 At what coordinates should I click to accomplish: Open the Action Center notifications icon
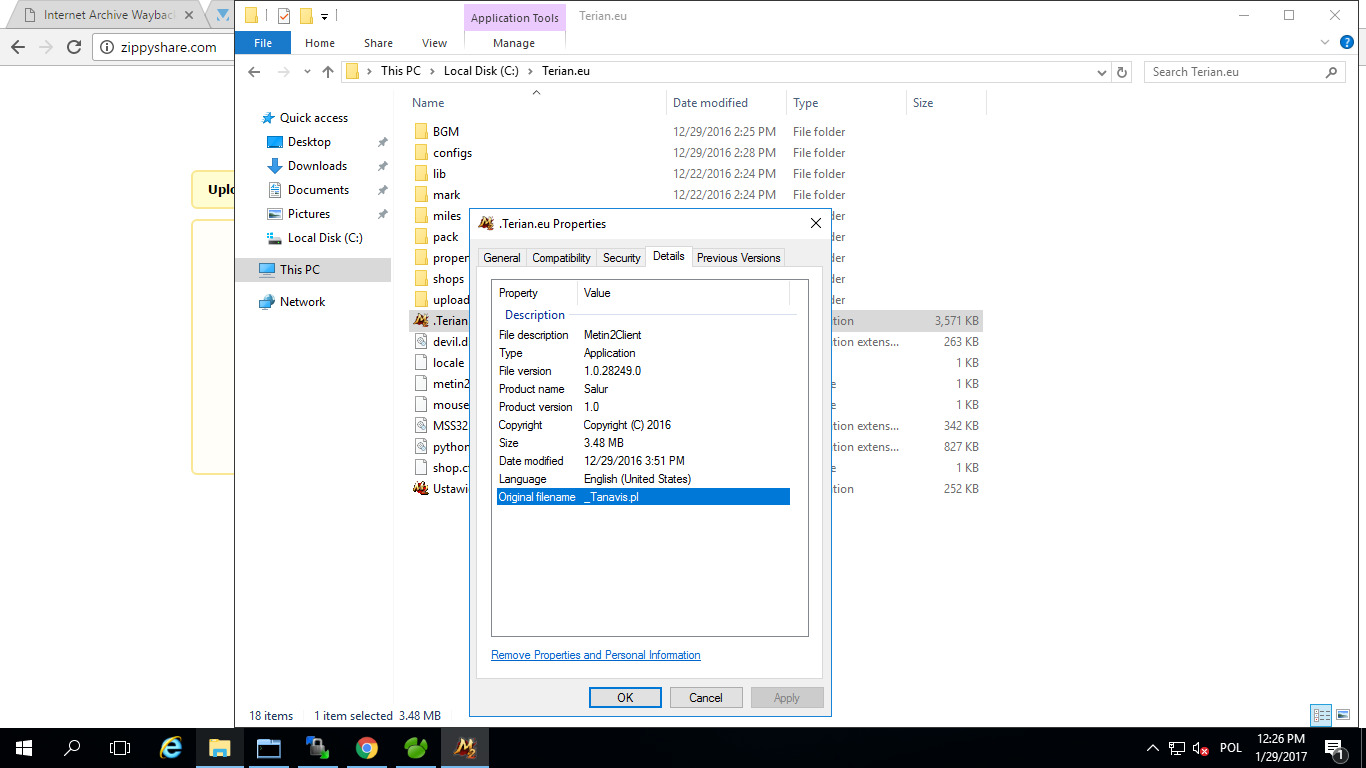(1333, 747)
